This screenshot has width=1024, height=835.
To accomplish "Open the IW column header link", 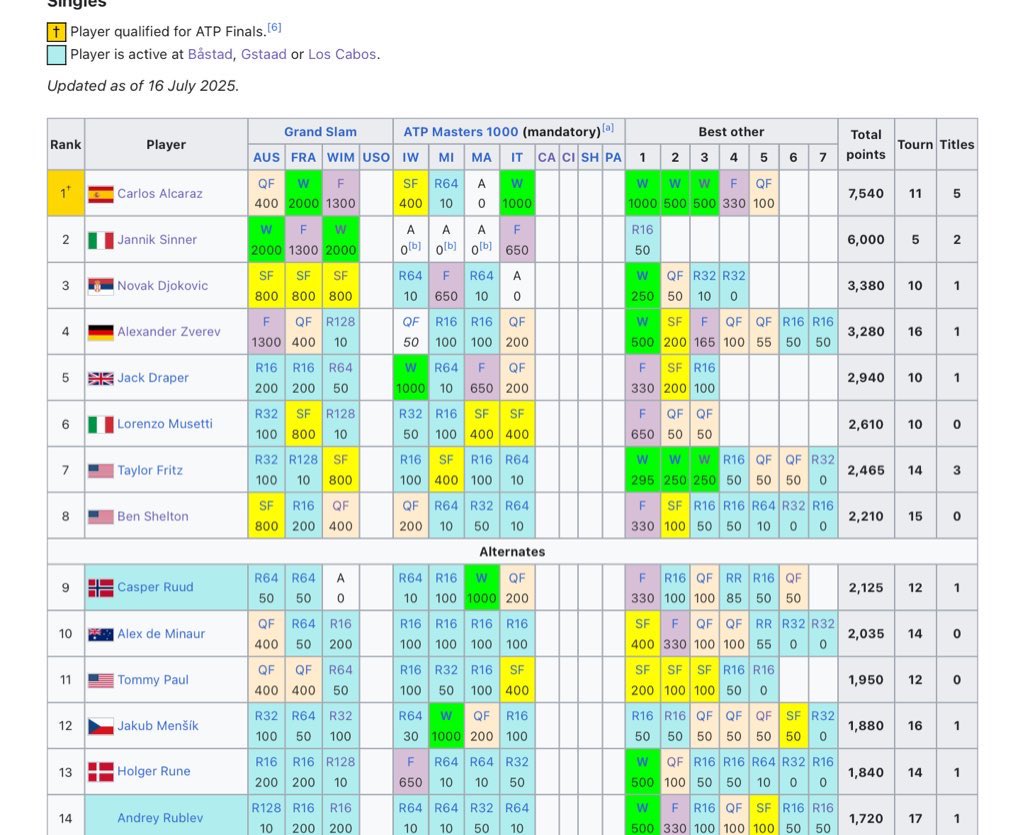I will pyautogui.click(x=411, y=157).
